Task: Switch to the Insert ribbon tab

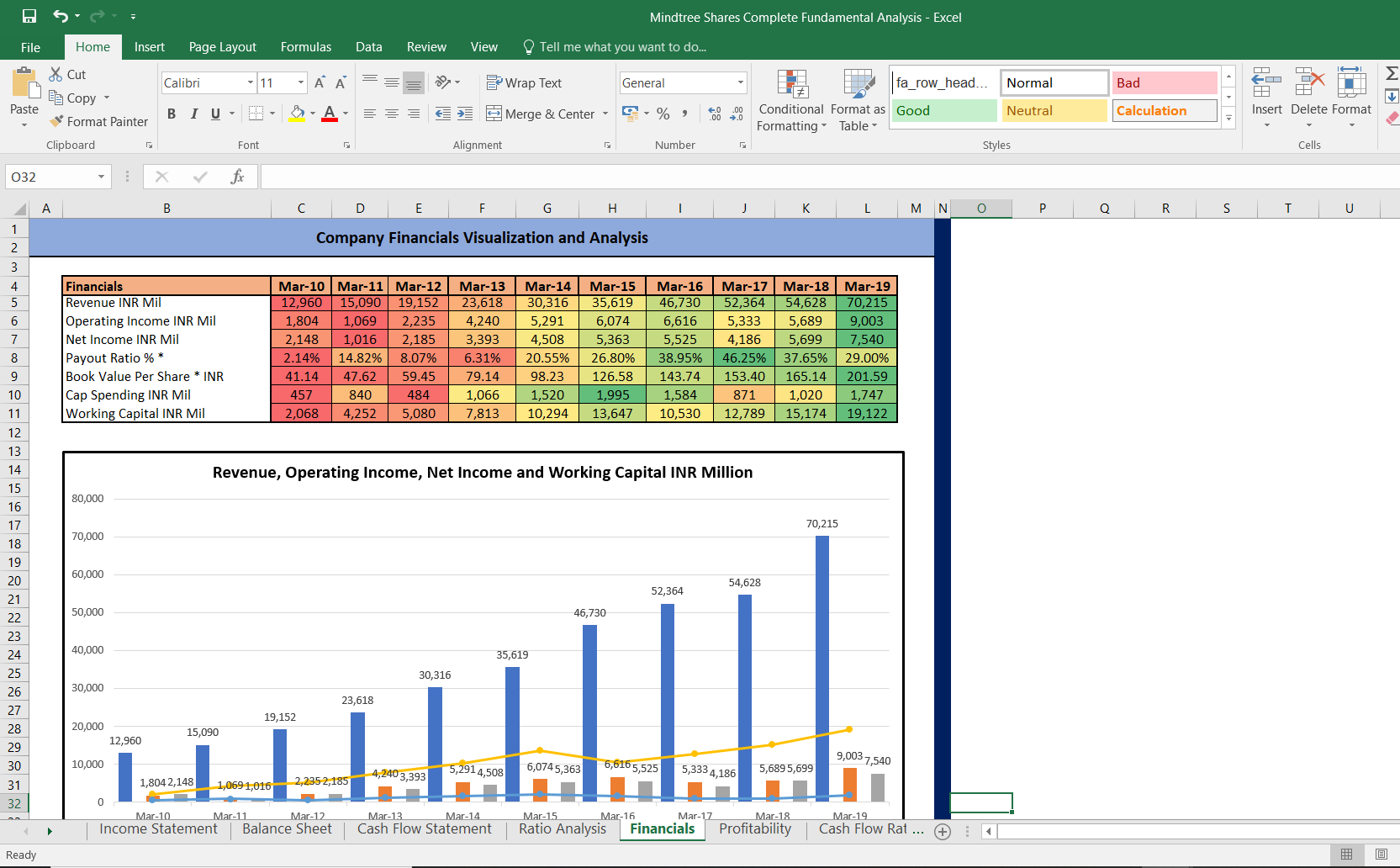Action: (x=150, y=47)
